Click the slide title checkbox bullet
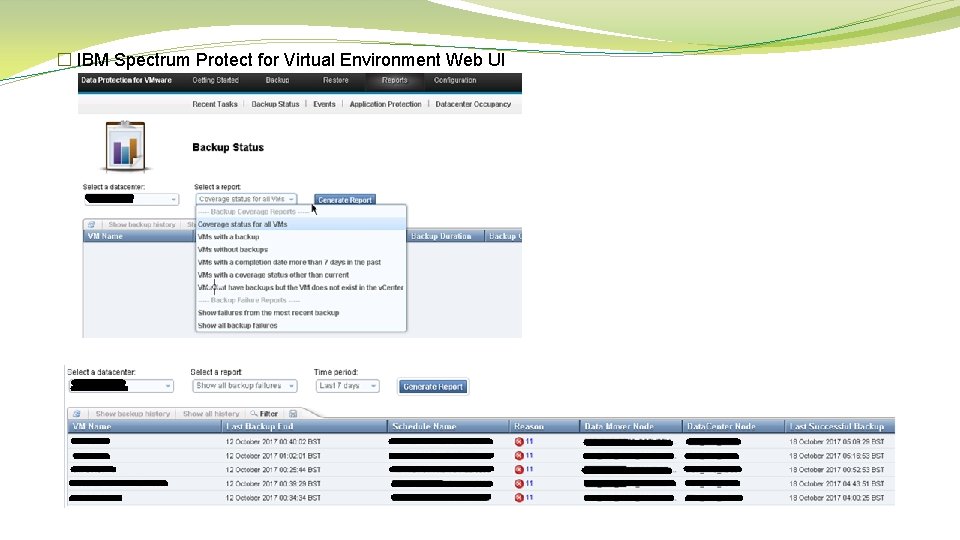The width and height of the screenshot is (960, 540). click(64, 59)
